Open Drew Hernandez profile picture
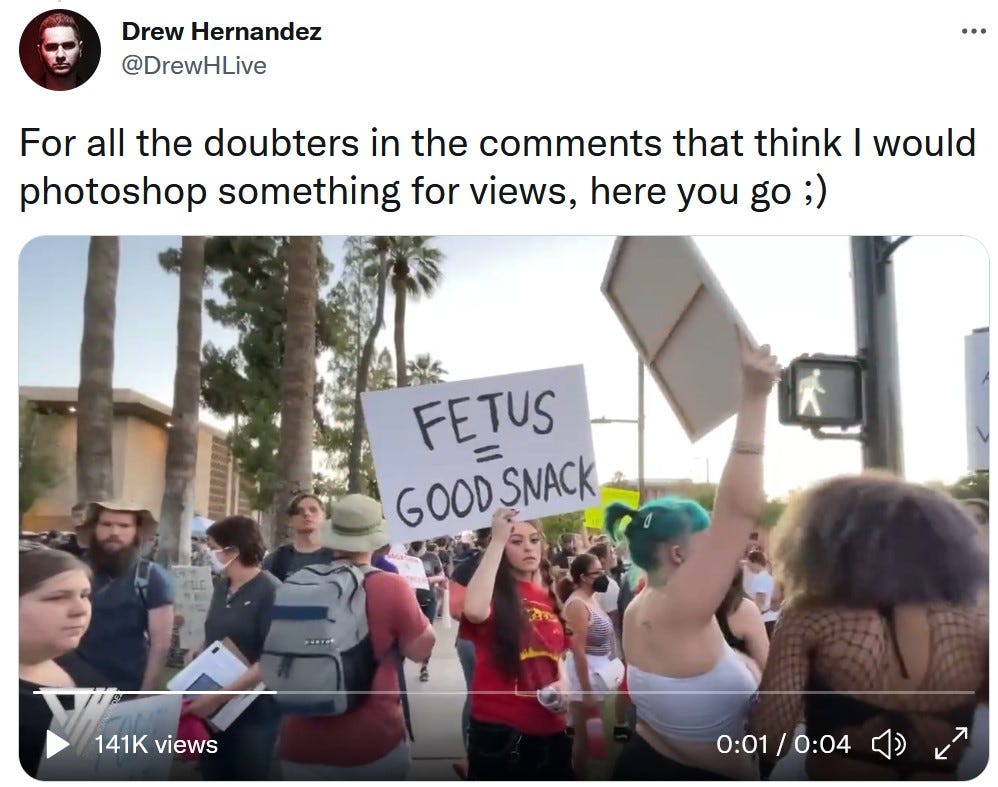 [60, 50]
